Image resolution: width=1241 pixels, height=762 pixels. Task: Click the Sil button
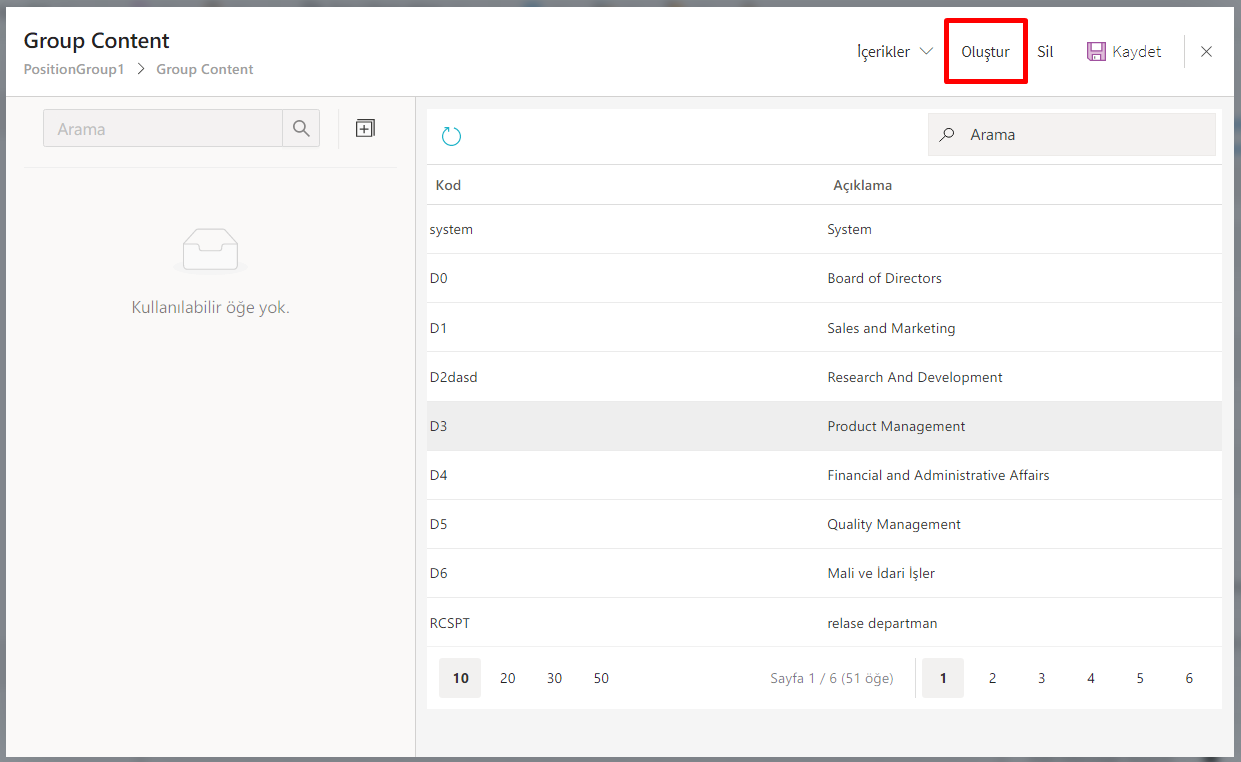pos(1045,52)
